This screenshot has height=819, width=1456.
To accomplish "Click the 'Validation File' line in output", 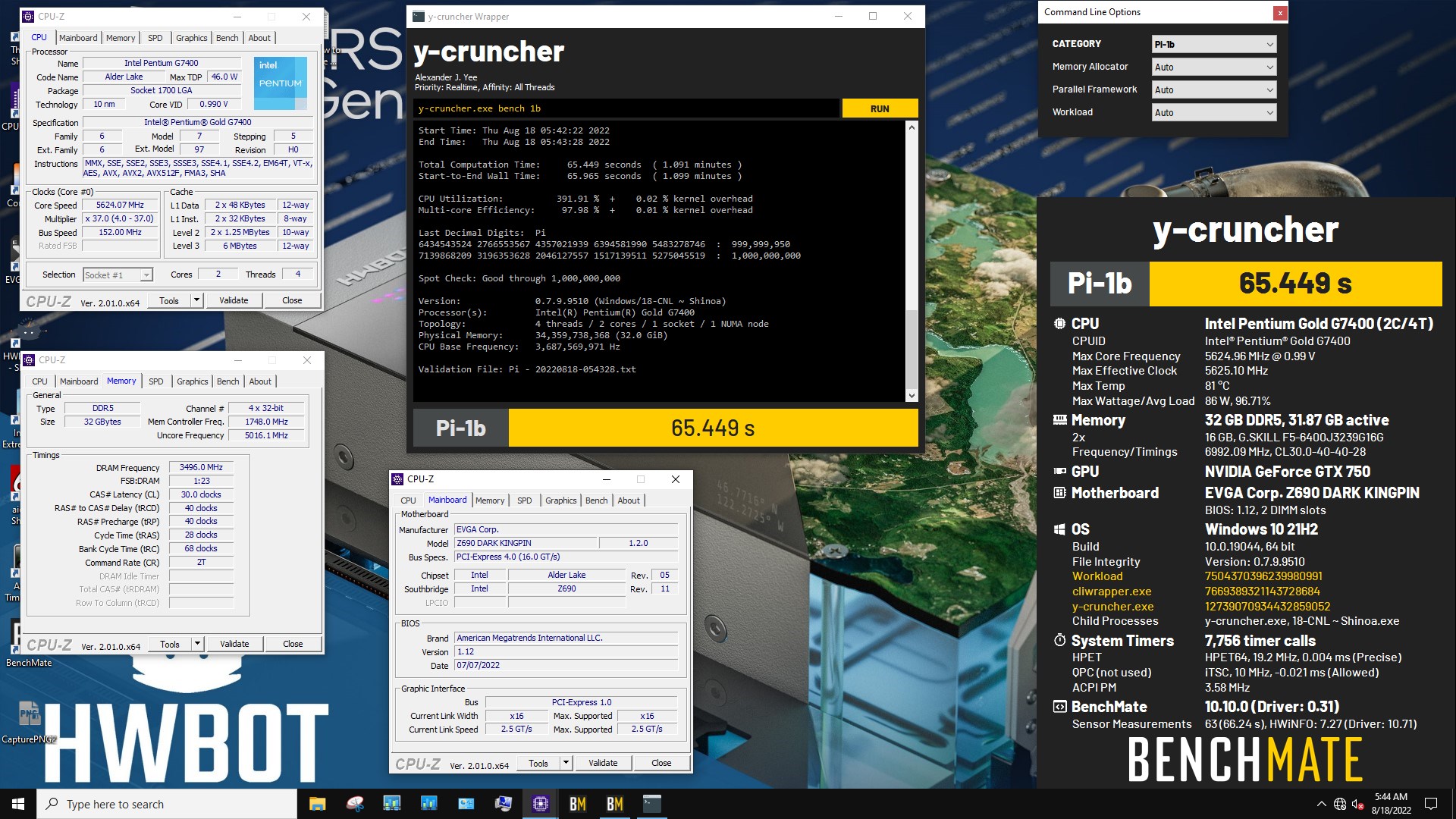I will point(527,369).
